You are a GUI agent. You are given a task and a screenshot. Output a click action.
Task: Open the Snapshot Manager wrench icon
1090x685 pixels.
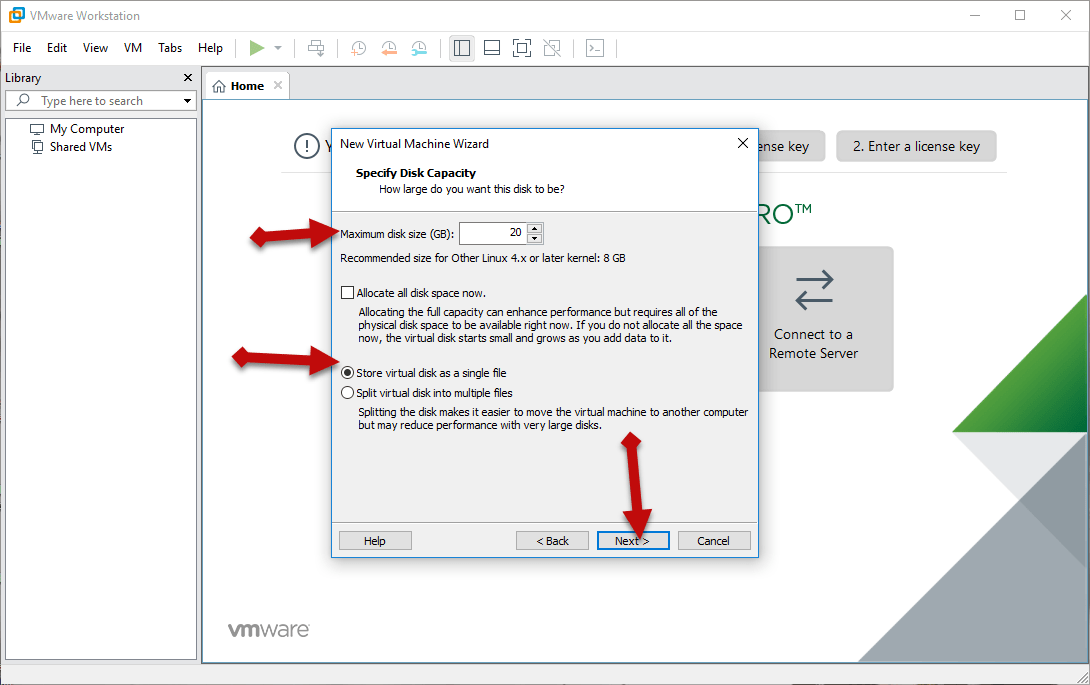pyautogui.click(x=419, y=48)
